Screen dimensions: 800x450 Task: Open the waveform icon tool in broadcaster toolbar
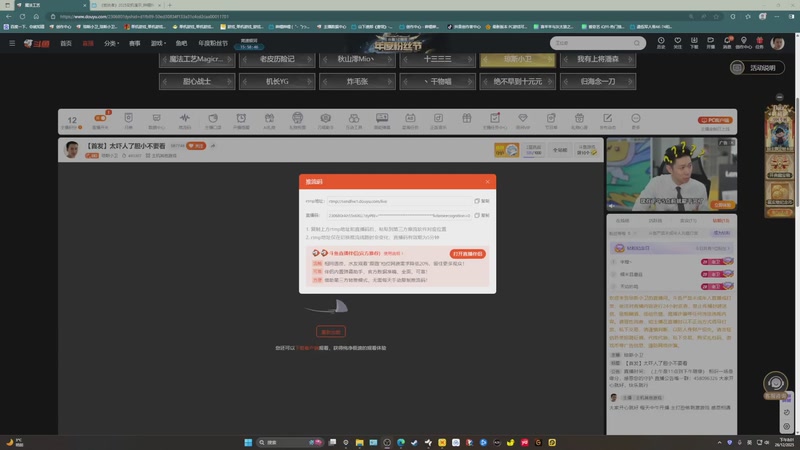[185, 120]
